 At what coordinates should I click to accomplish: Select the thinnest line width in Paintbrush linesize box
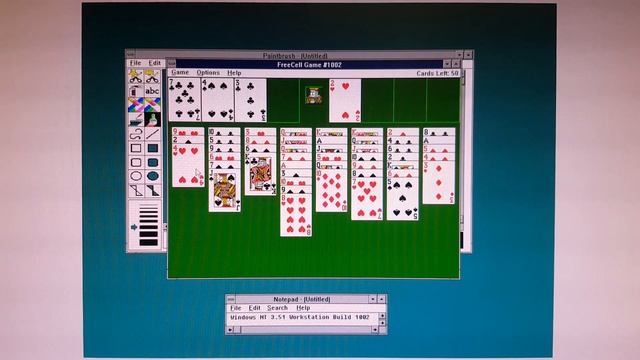149,208
